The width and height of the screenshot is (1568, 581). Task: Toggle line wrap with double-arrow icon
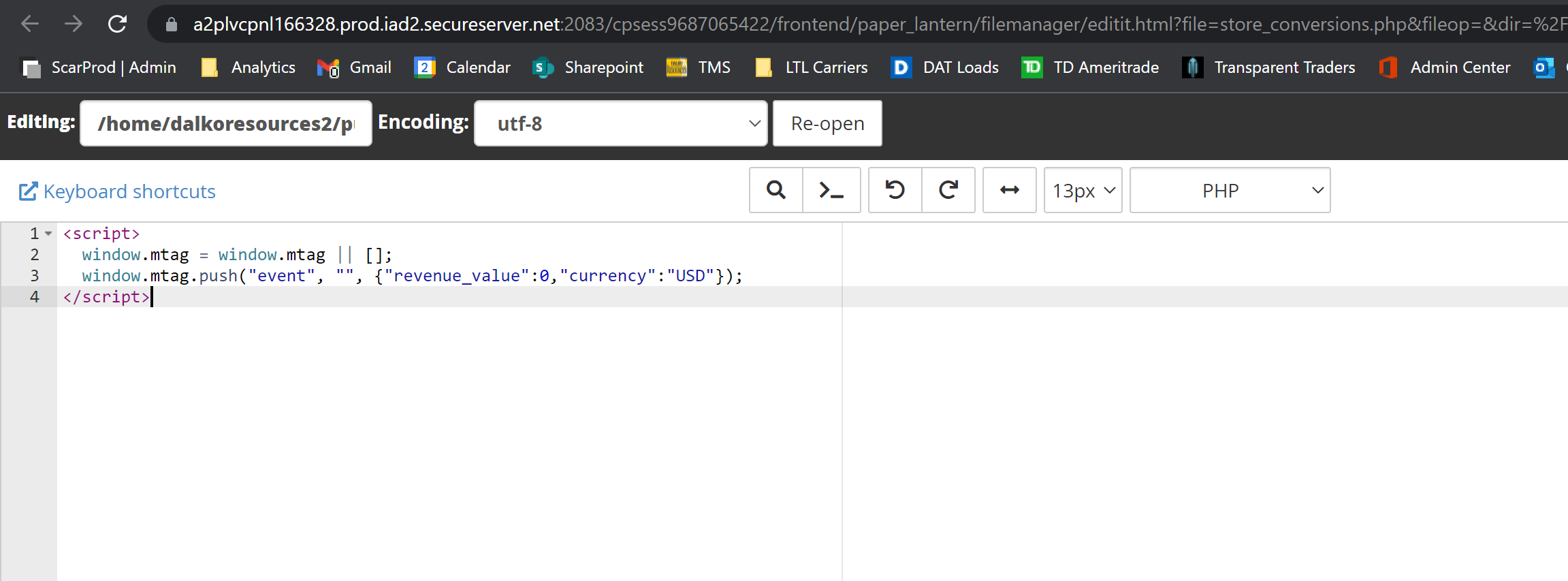[1010, 190]
